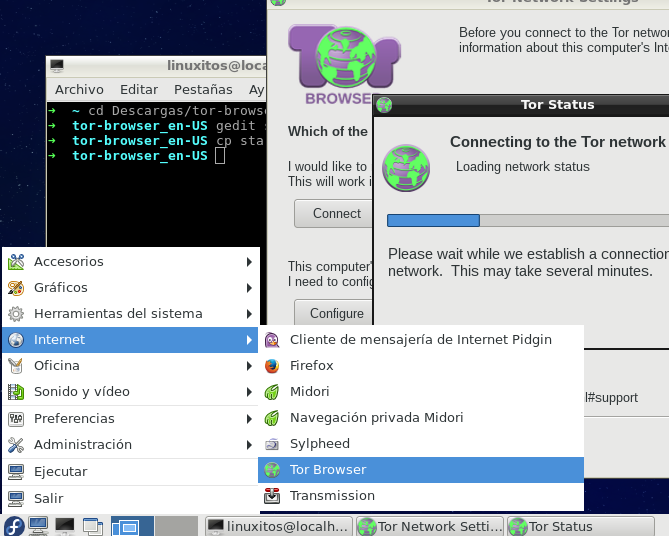The height and width of the screenshot is (536, 669).
Task: Launch Transmission from Internet submenu
Action: click(x=421, y=496)
